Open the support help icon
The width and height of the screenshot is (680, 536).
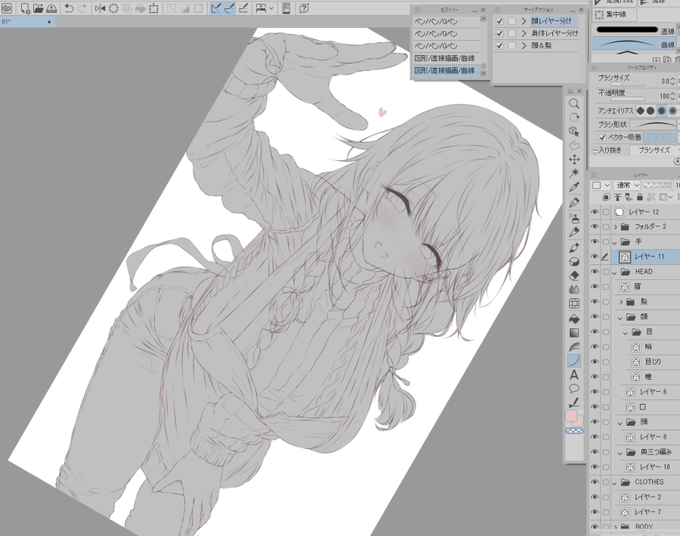click(x=304, y=8)
